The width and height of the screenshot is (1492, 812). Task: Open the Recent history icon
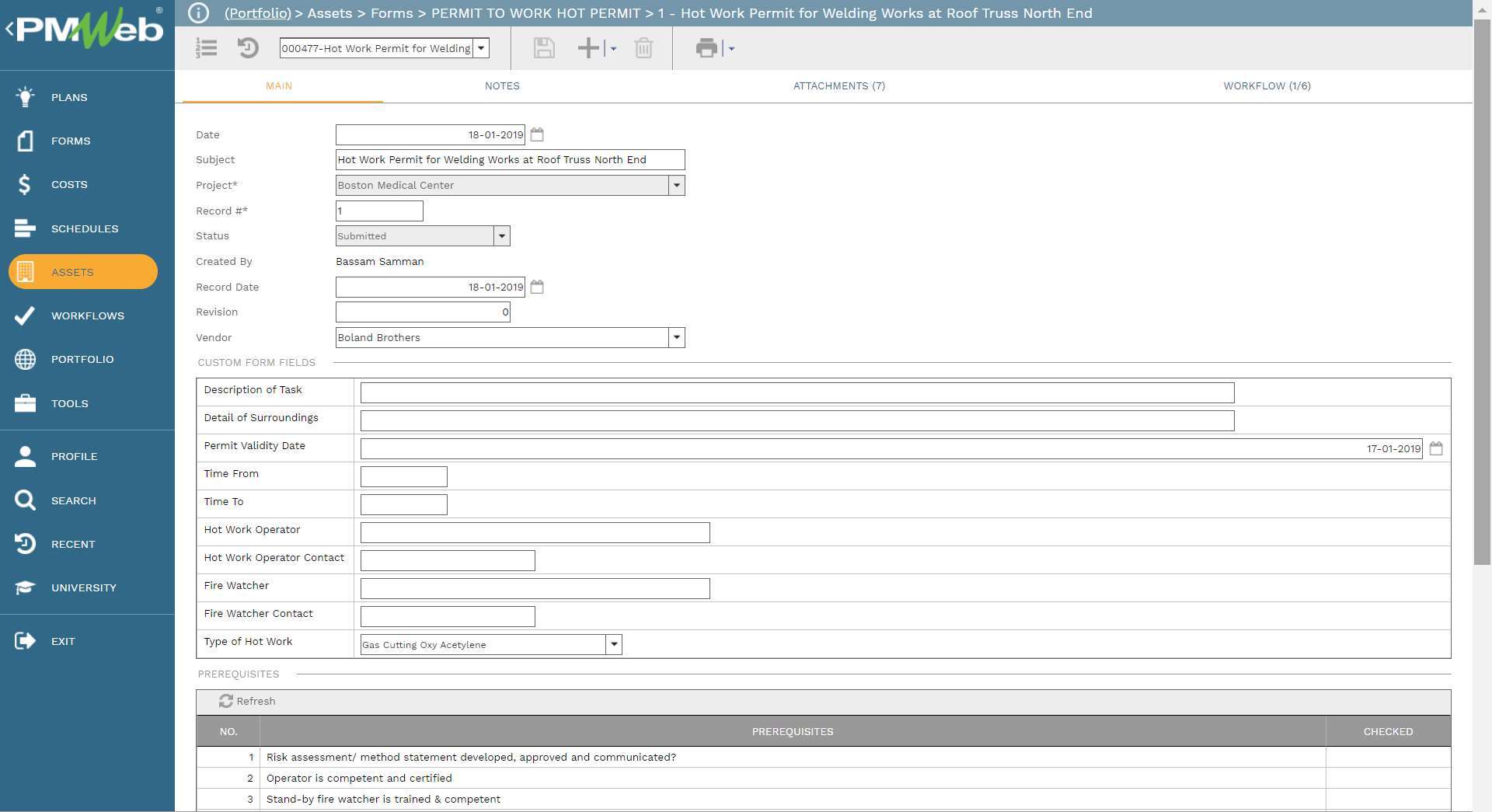[x=25, y=544]
